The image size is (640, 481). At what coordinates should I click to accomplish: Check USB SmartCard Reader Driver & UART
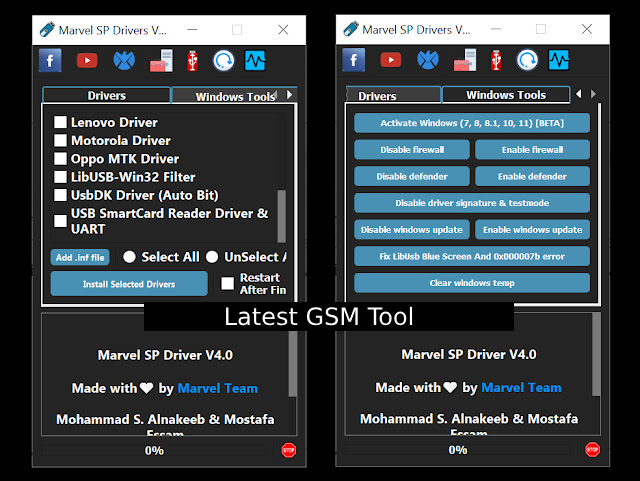pos(60,221)
